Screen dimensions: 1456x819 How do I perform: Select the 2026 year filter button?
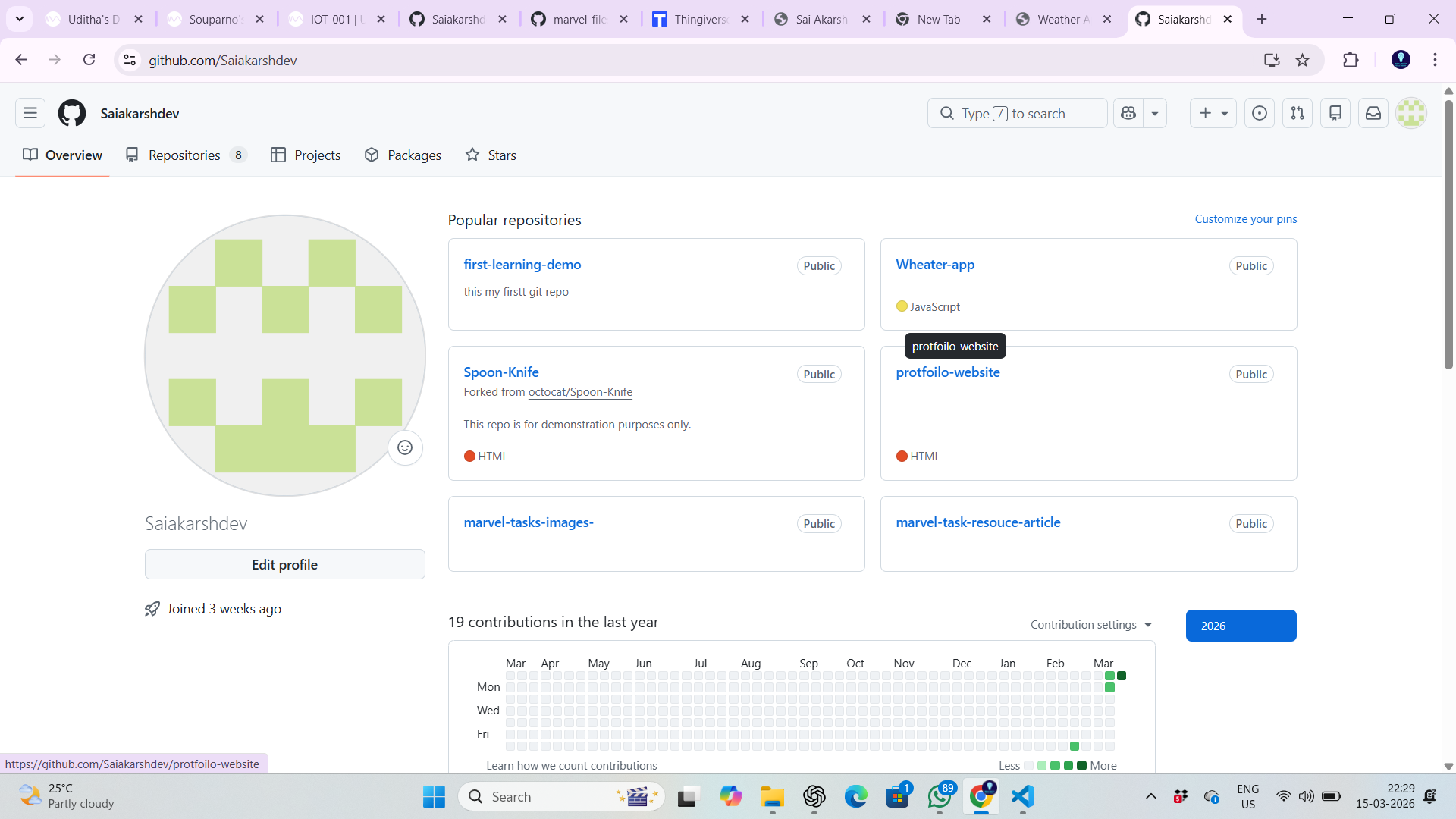click(x=1241, y=626)
